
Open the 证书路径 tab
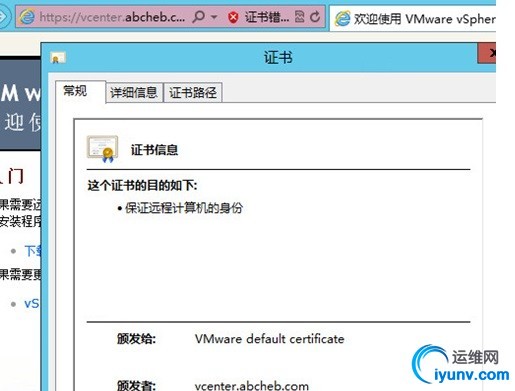pyautogui.click(x=193, y=92)
